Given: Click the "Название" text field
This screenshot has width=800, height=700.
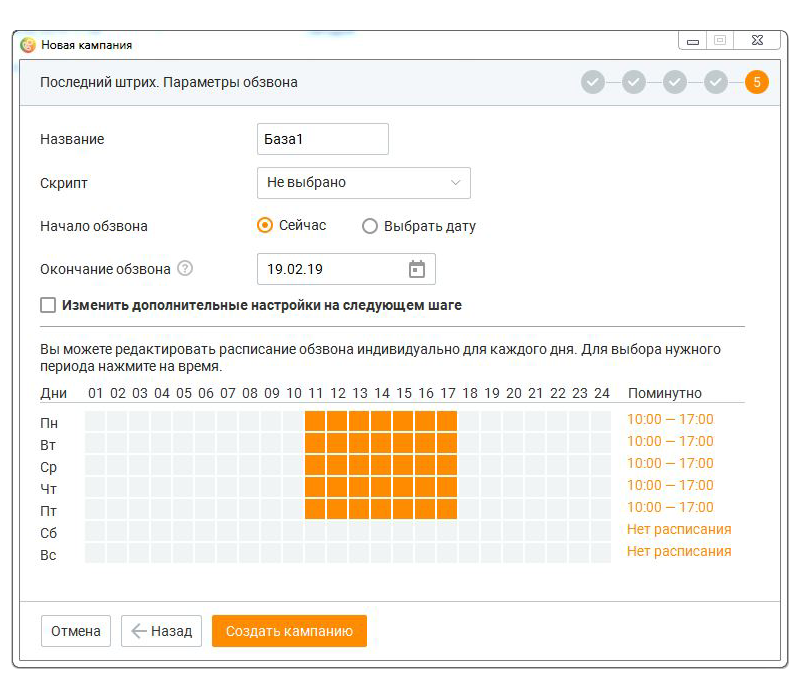Looking at the screenshot, I should (322, 139).
